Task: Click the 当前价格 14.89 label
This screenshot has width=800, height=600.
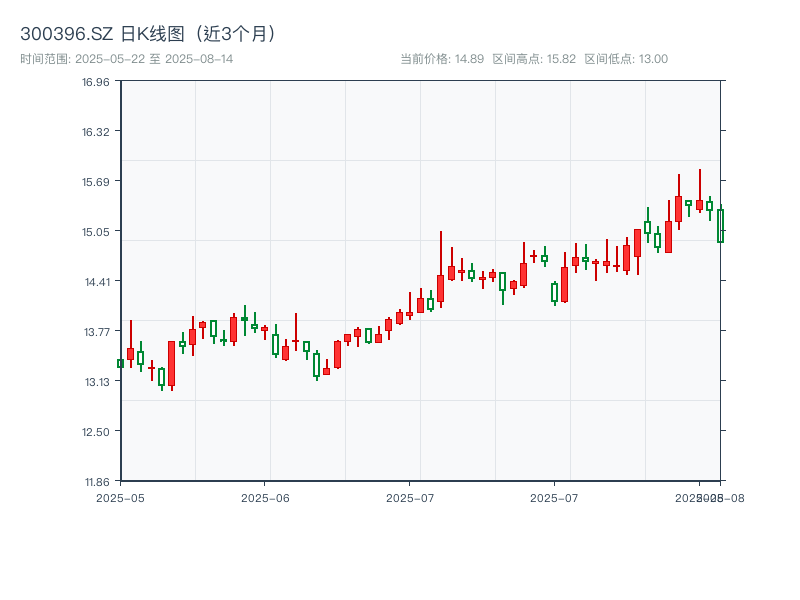Action: pos(441,59)
